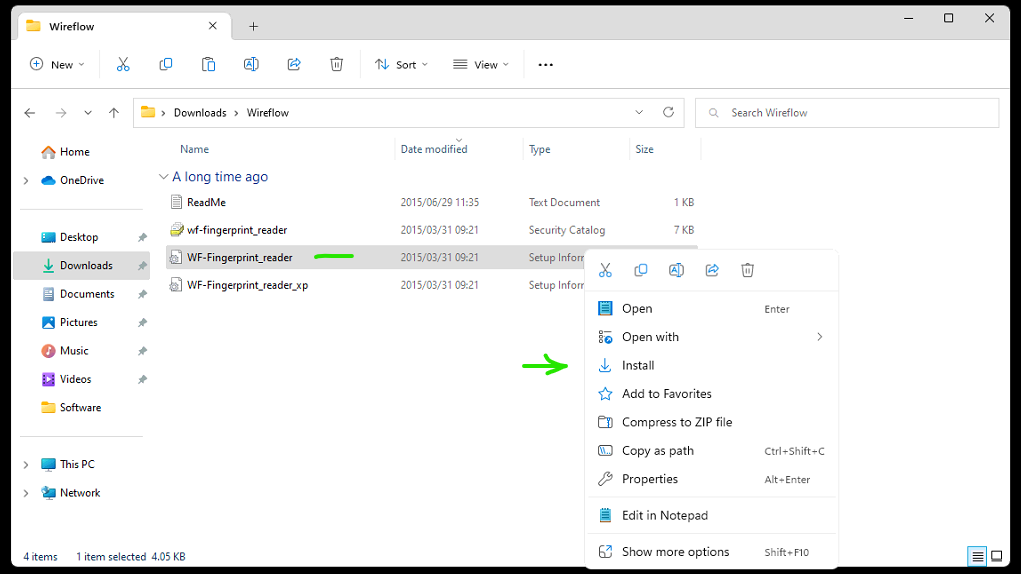Close the Wireflow tab

coord(212,26)
